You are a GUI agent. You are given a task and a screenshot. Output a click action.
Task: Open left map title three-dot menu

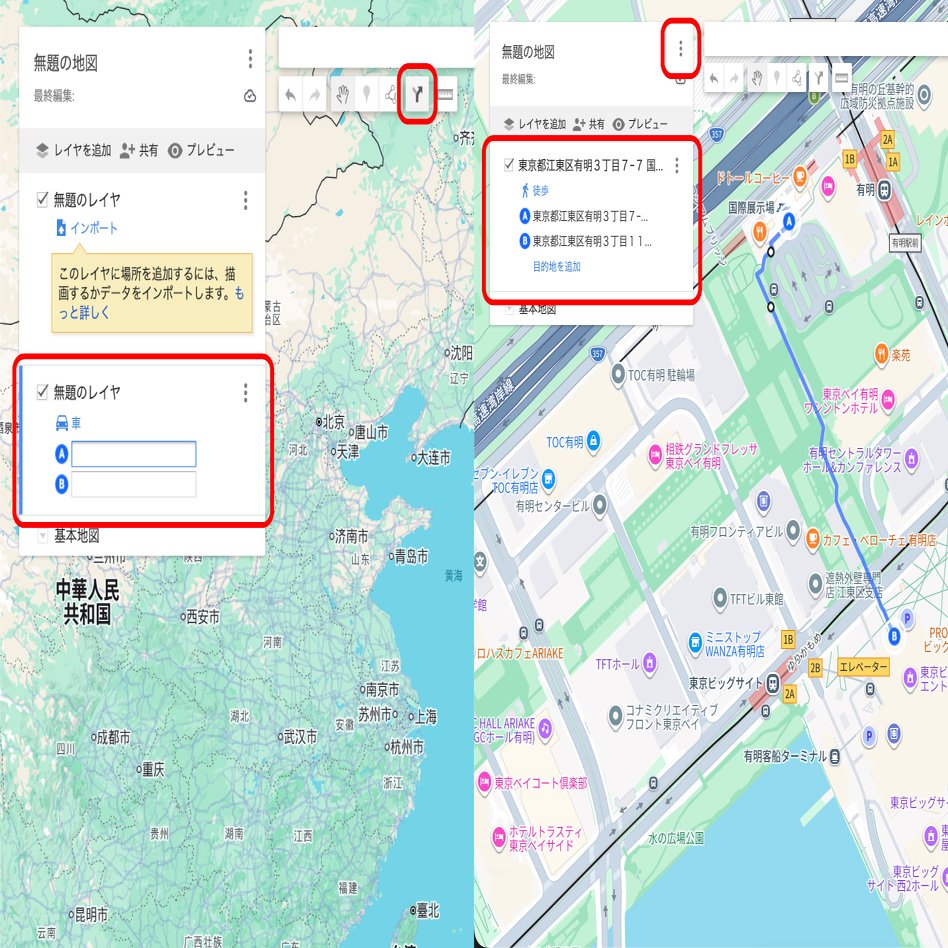250,59
